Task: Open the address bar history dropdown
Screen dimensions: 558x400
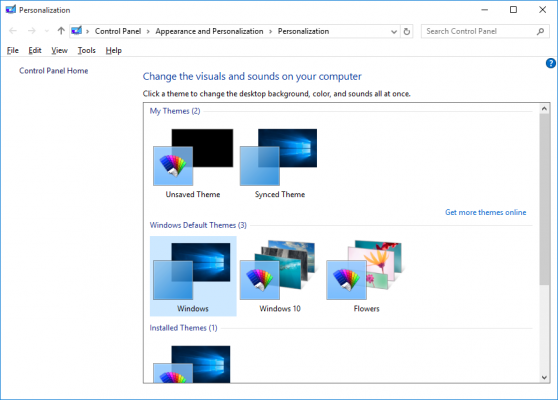Action: click(394, 31)
